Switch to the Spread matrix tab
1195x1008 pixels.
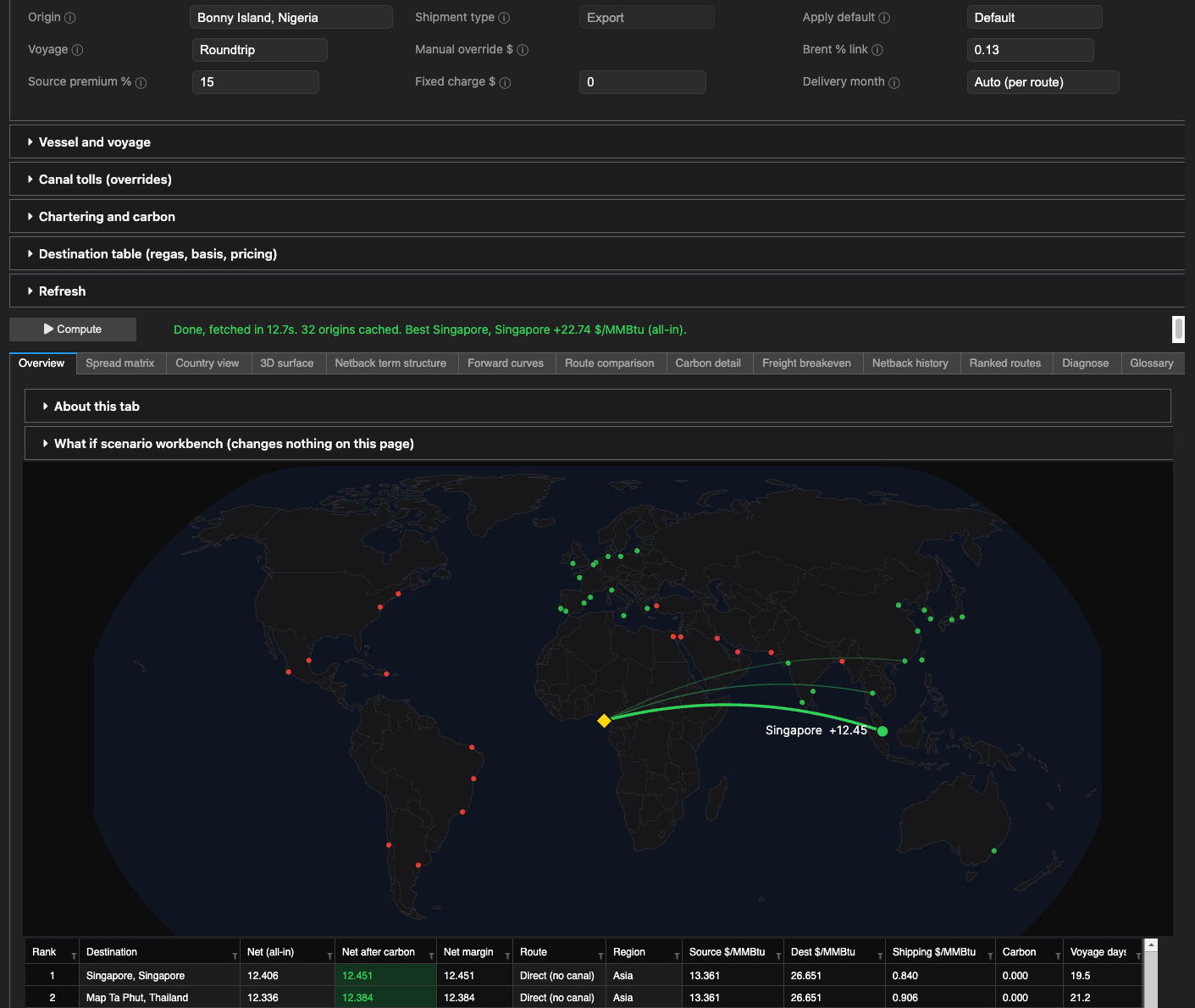[120, 363]
